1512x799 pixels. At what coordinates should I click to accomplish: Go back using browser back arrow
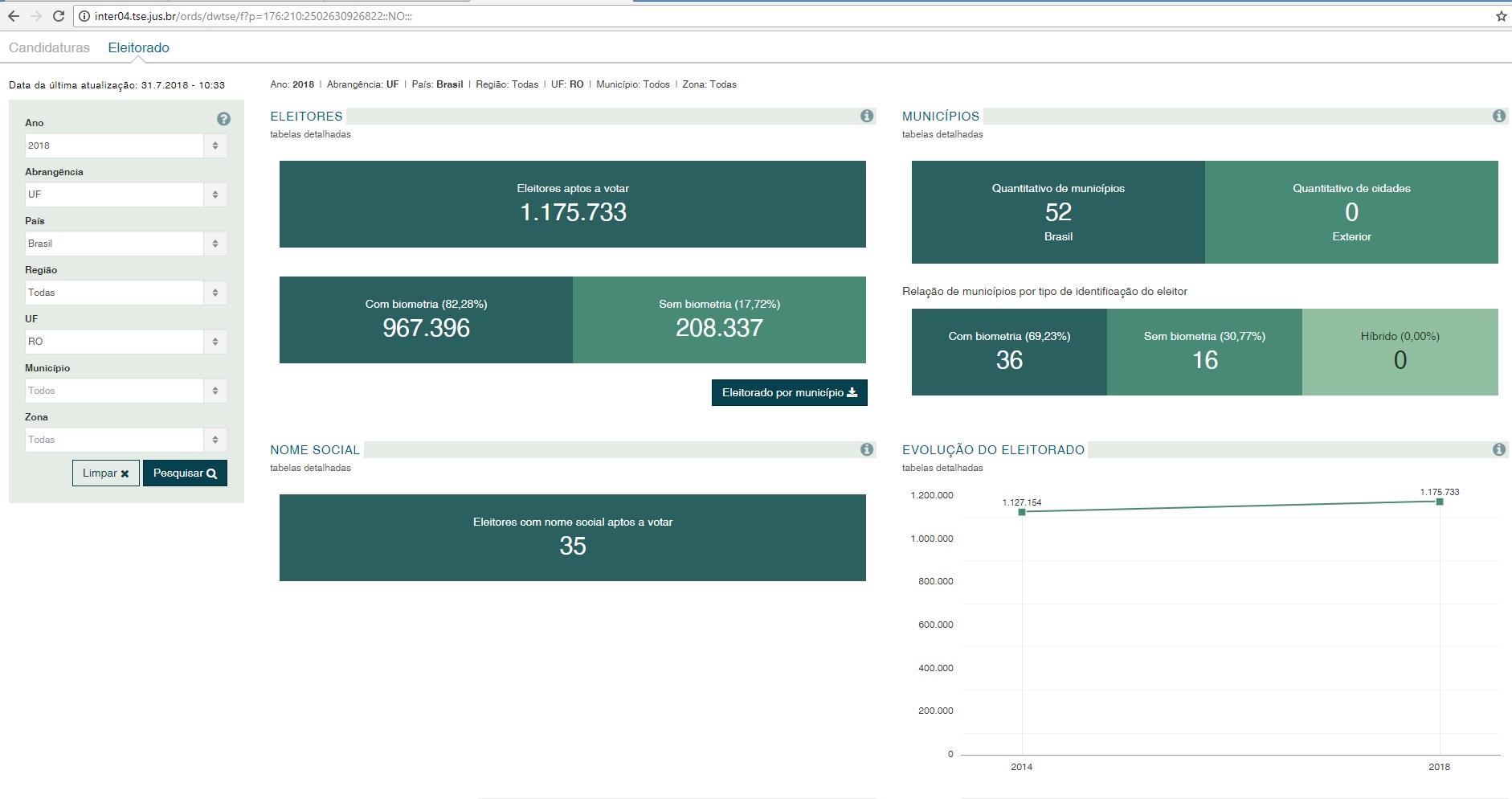click(x=14, y=16)
